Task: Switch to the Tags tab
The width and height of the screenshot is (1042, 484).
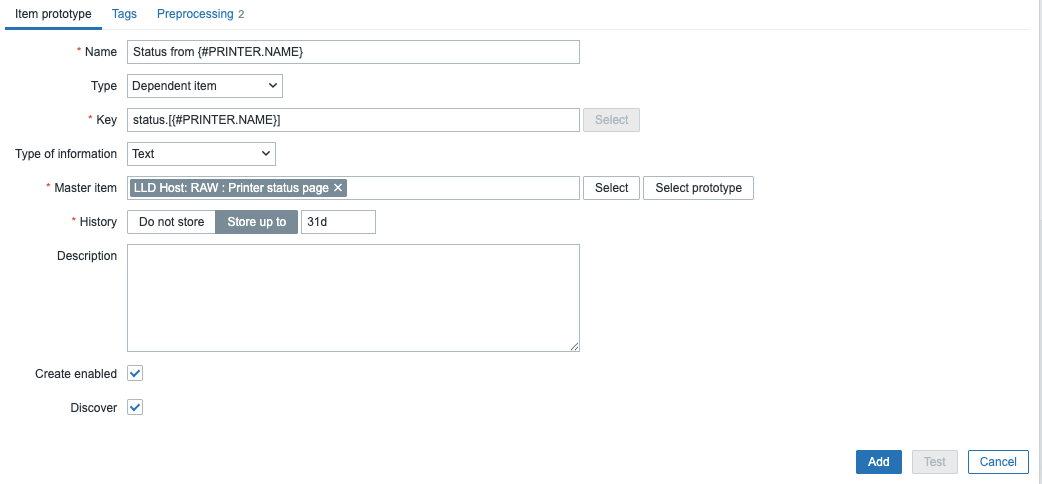Action: [x=124, y=14]
